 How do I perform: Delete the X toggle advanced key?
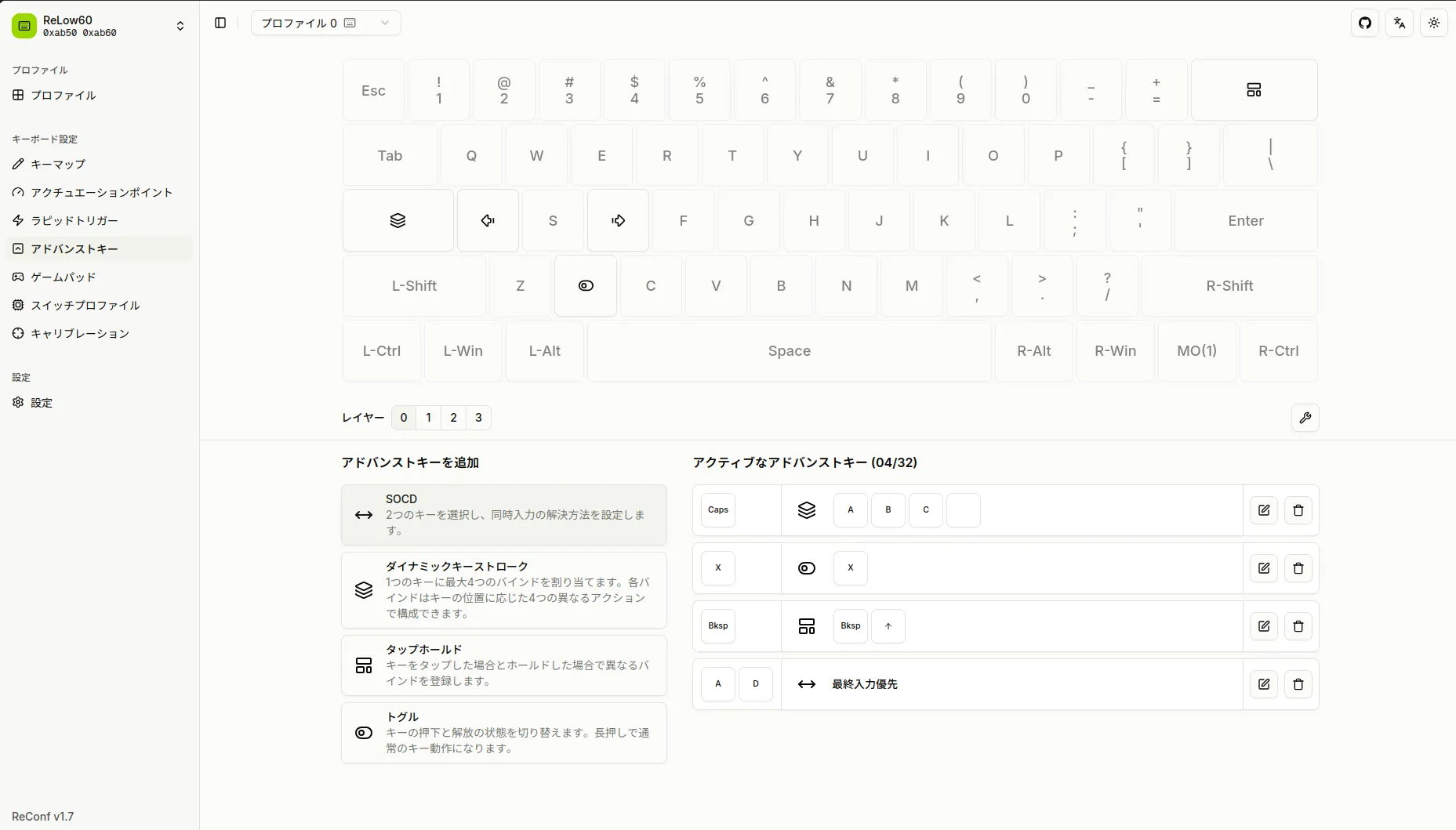1298,568
